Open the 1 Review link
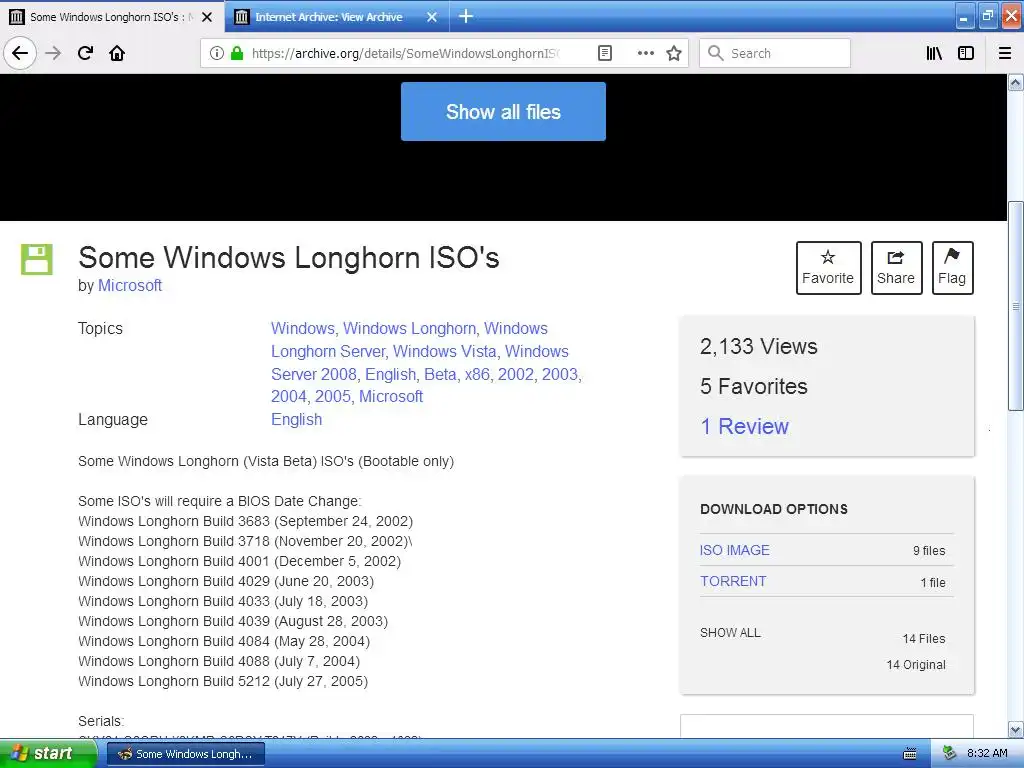The width and height of the screenshot is (1024, 768). [744, 426]
